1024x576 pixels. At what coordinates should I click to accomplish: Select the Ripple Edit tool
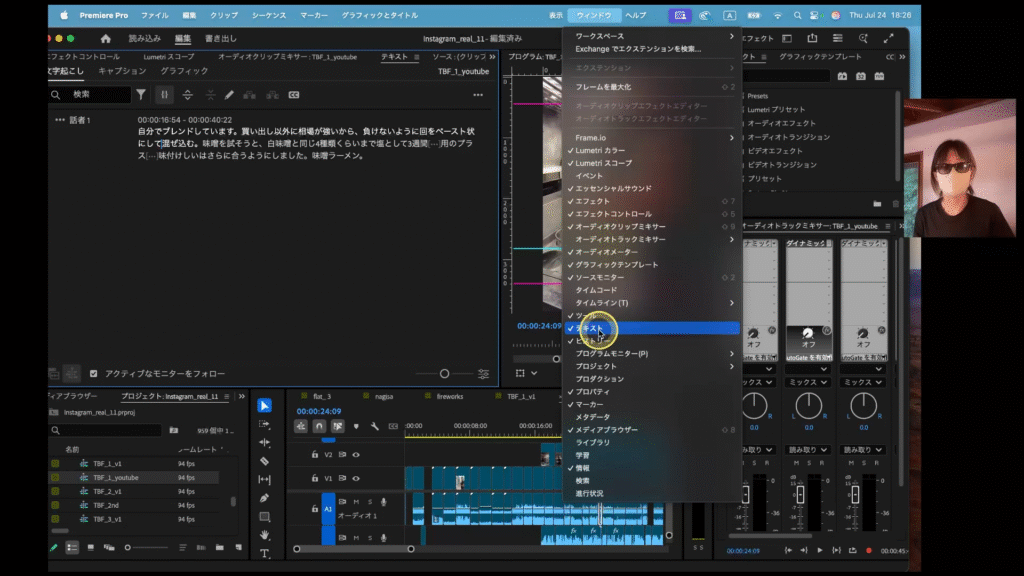click(264, 442)
